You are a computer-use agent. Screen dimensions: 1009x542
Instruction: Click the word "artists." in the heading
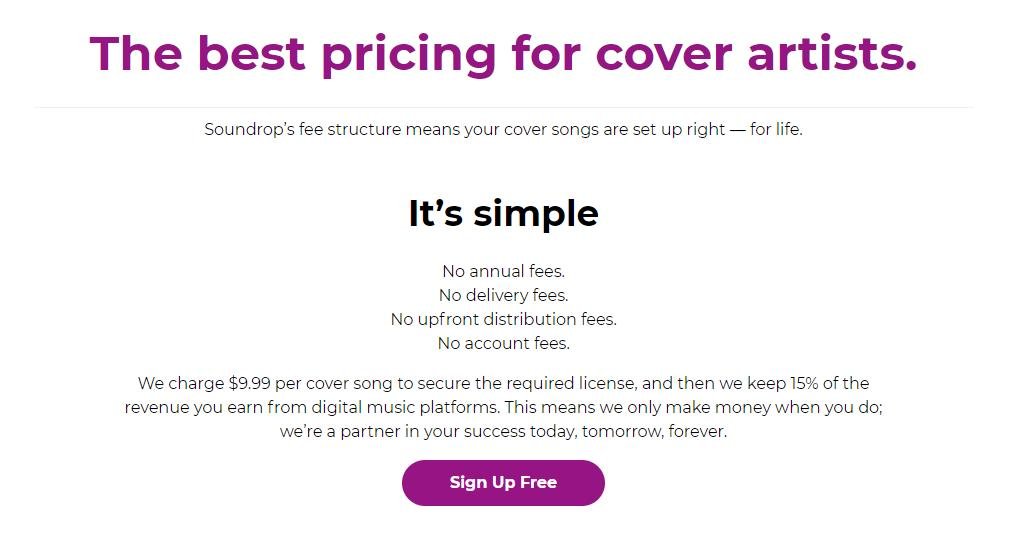[832, 54]
